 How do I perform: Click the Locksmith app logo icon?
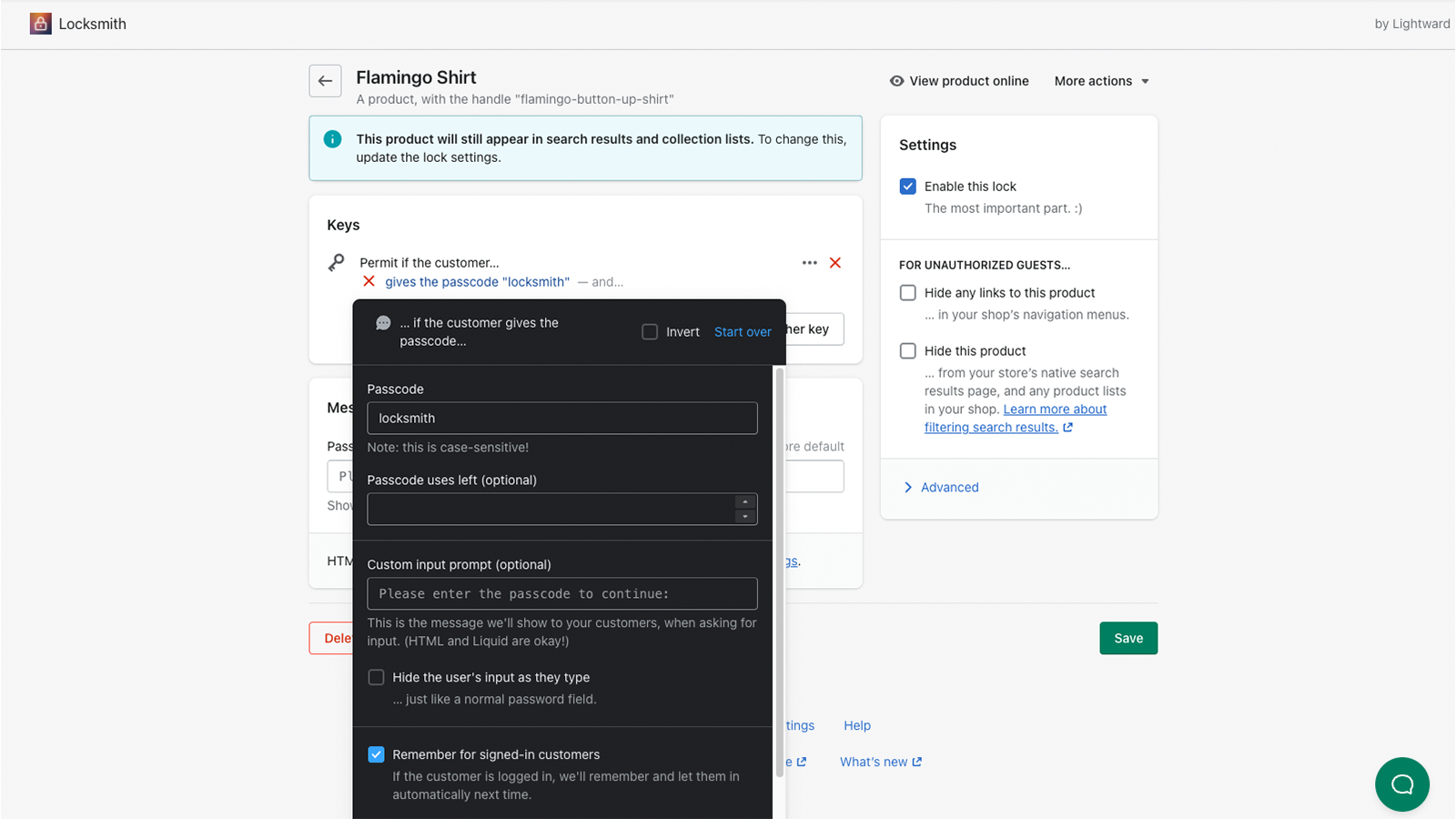40,24
